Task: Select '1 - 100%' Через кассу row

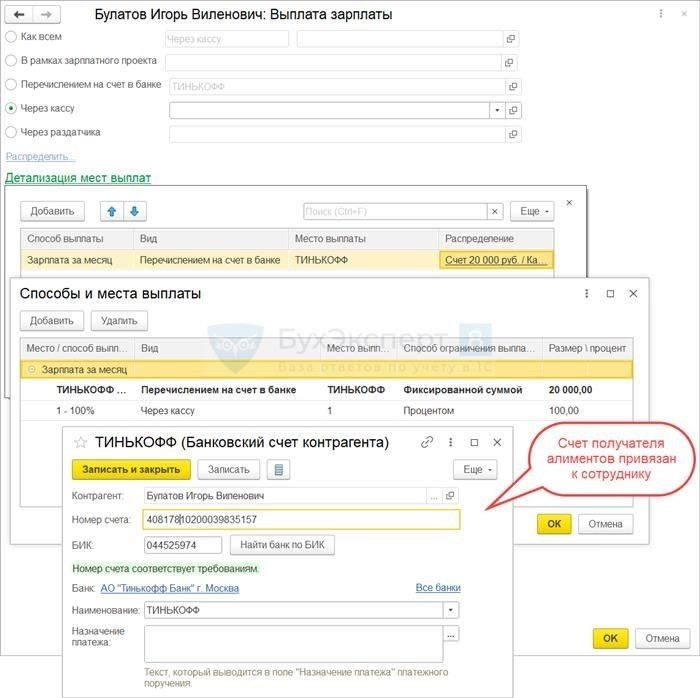Action: (x=326, y=411)
